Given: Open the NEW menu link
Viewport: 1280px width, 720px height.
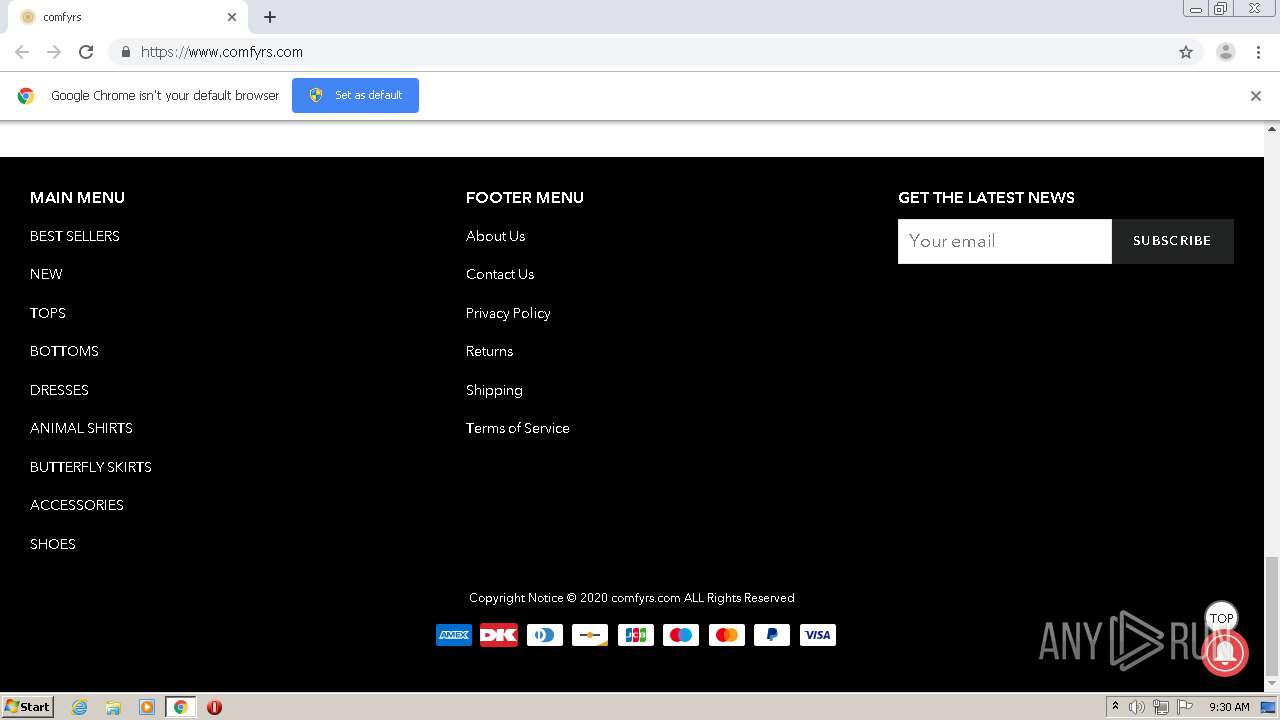Looking at the screenshot, I should coord(46,274).
